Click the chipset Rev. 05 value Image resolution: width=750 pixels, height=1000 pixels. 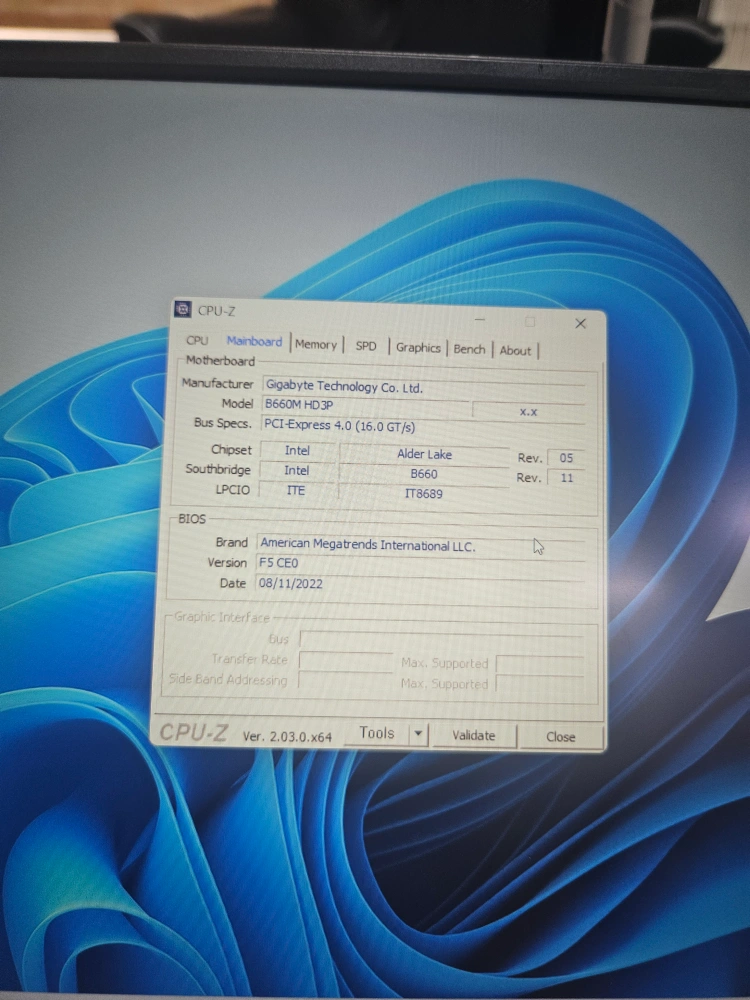566,458
